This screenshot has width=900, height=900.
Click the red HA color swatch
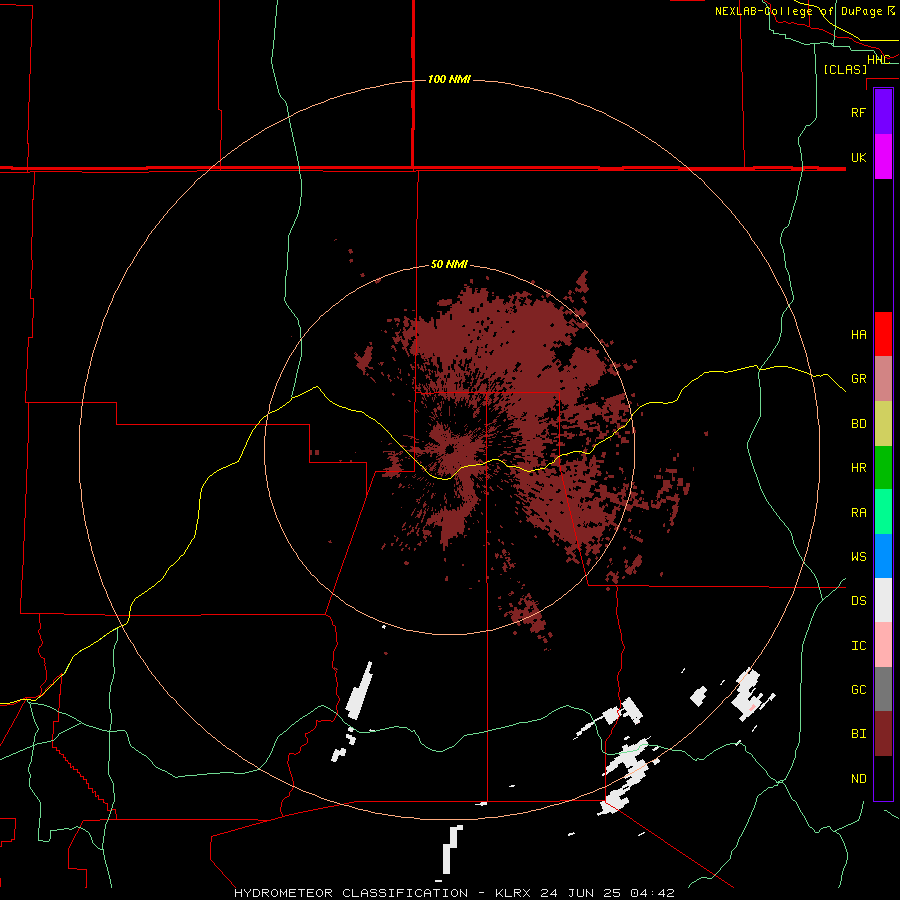(883, 334)
